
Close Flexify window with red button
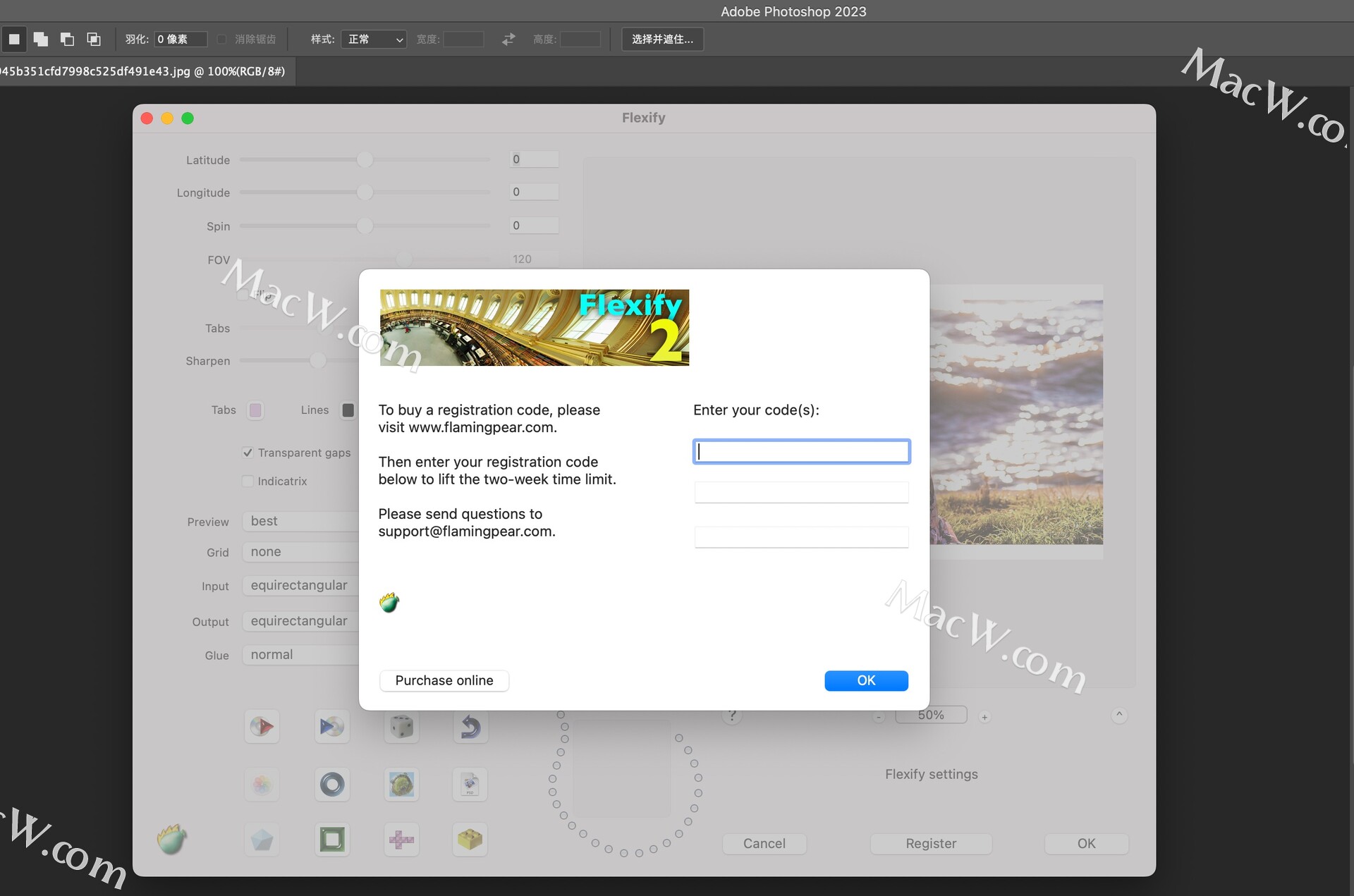click(147, 118)
